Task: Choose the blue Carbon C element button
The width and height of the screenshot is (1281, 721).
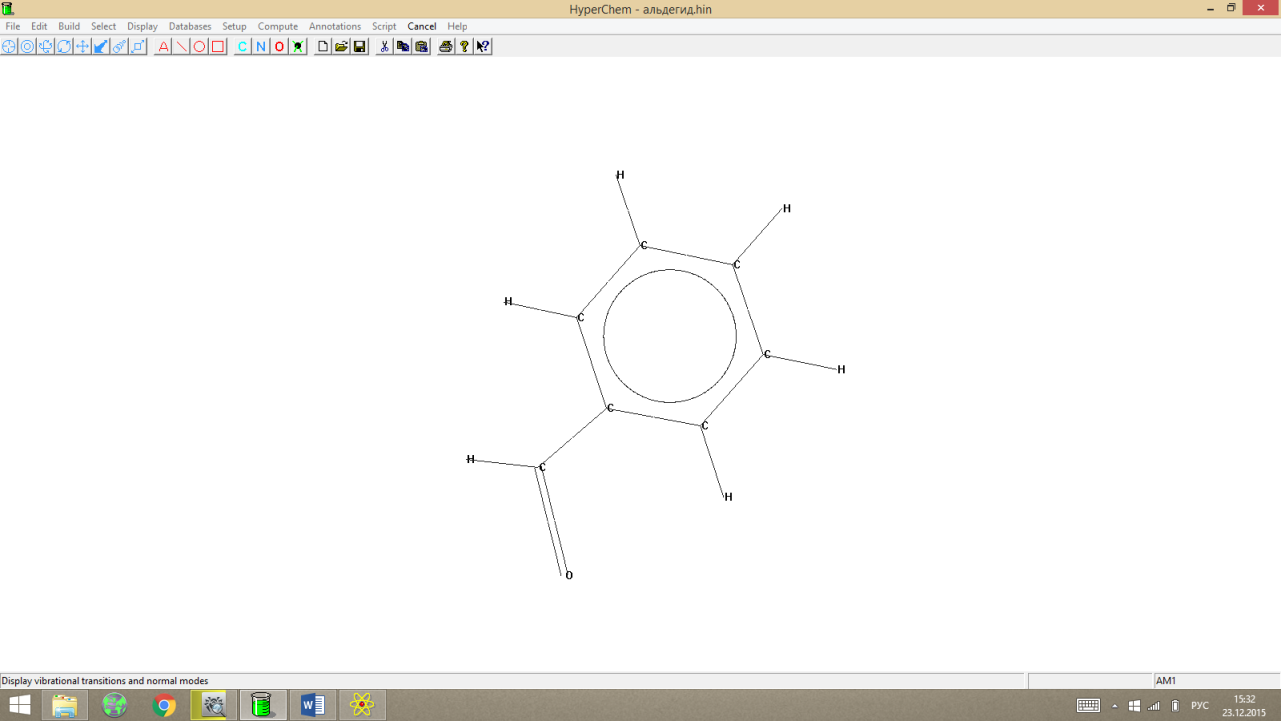Action: click(242, 46)
